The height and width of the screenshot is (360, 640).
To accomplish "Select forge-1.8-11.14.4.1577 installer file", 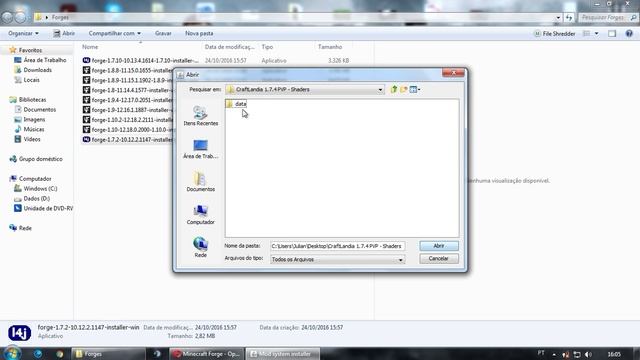I will 128,90.
